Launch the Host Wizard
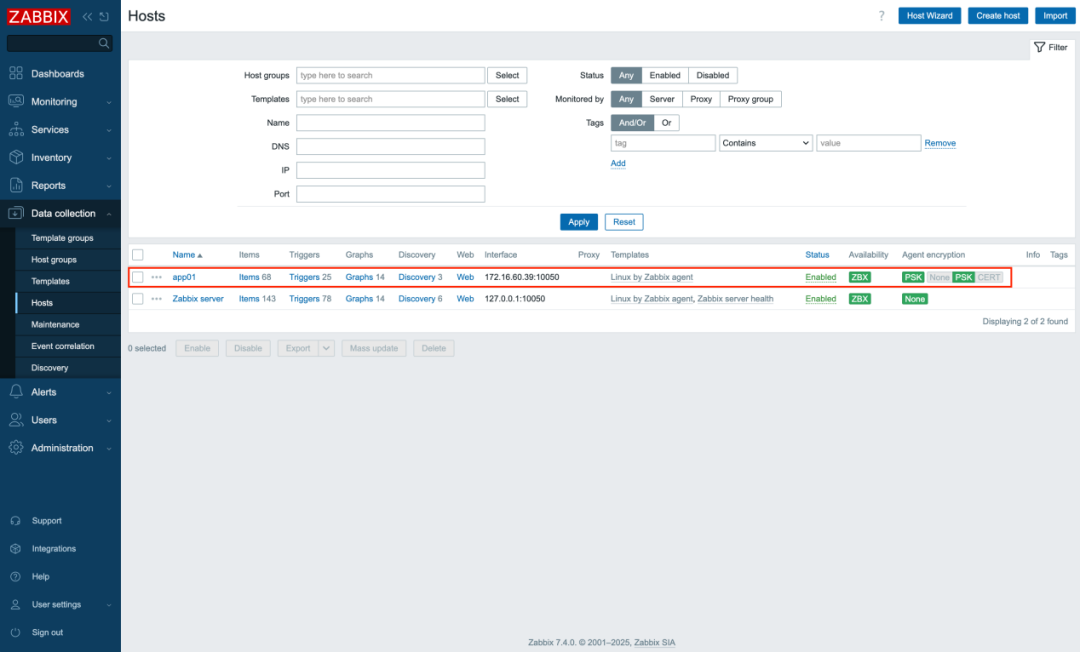This screenshot has width=1080, height=652. [x=929, y=16]
